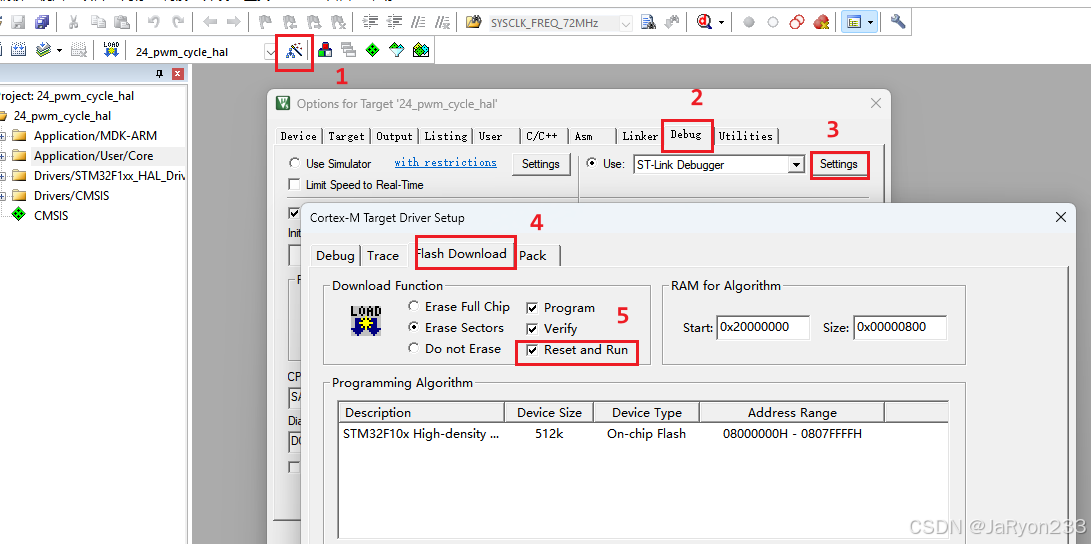The image size is (1091, 544).
Task: Open the Trace tab in Driver Setup
Action: 383,255
